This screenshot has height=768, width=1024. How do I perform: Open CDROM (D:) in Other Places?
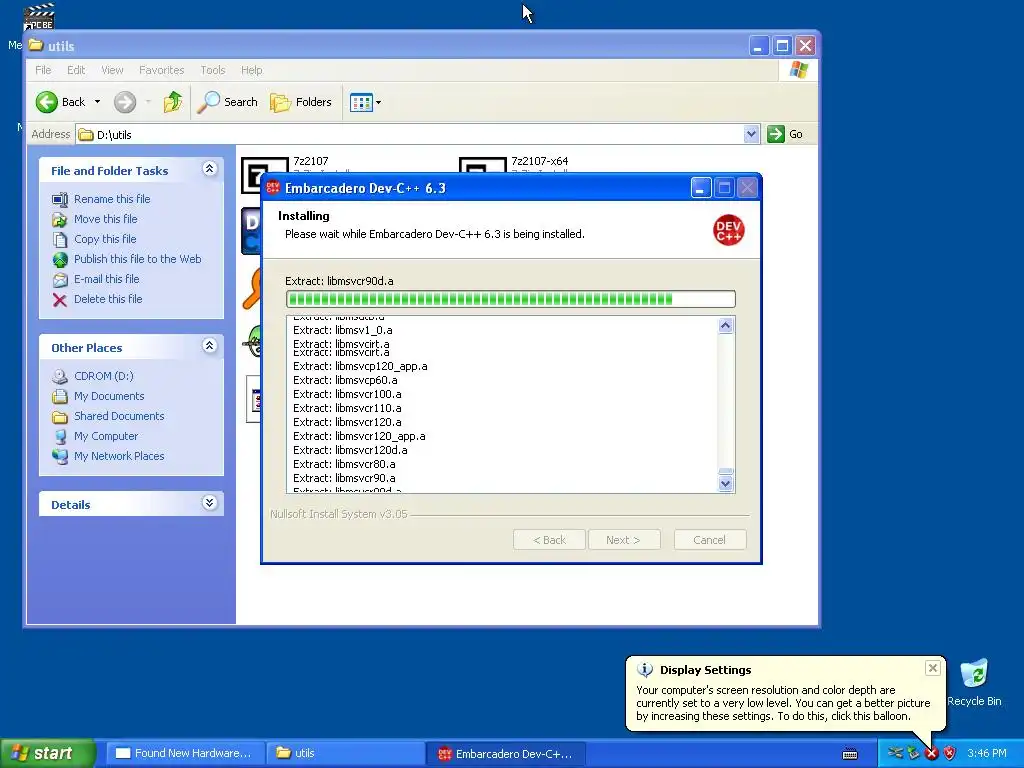pyautogui.click(x=103, y=376)
